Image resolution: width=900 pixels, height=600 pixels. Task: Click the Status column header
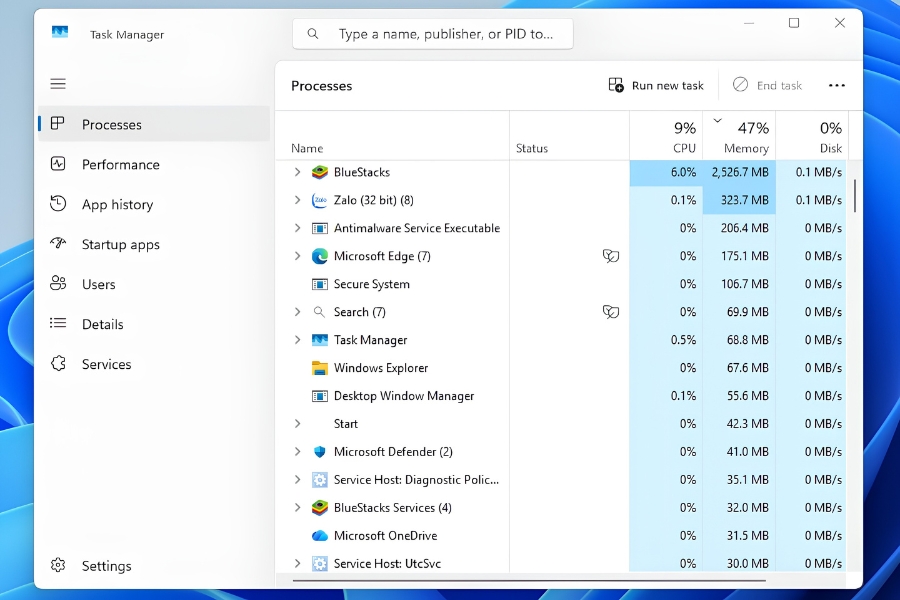[x=569, y=136]
